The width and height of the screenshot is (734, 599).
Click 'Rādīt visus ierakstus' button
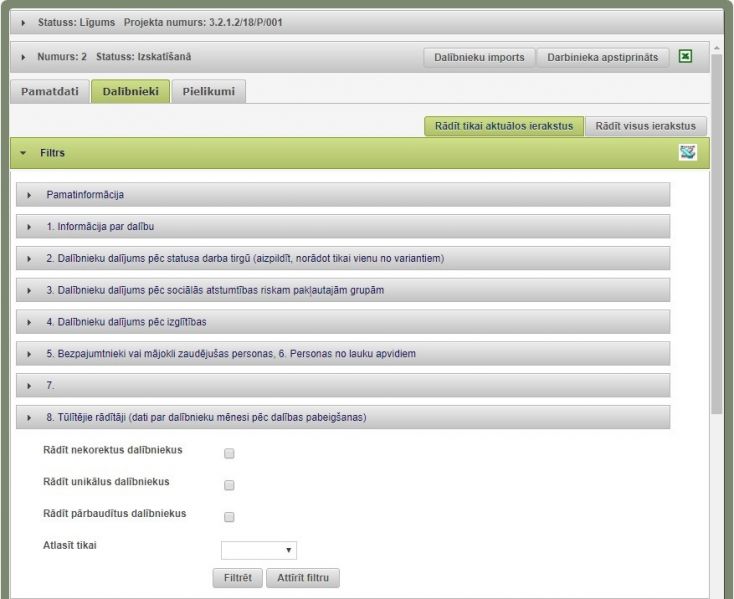(646, 126)
